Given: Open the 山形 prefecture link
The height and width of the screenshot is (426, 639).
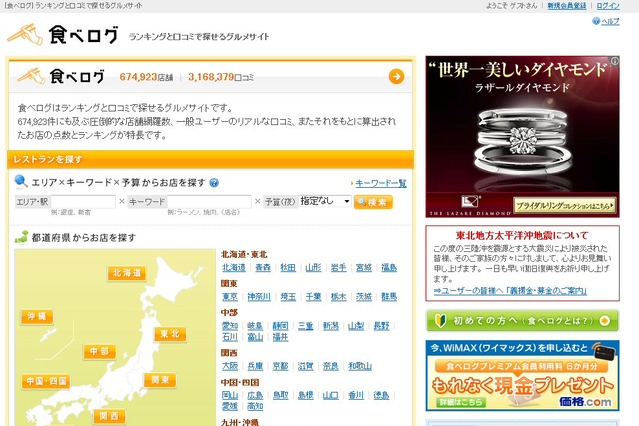Looking at the screenshot, I should point(313,267).
